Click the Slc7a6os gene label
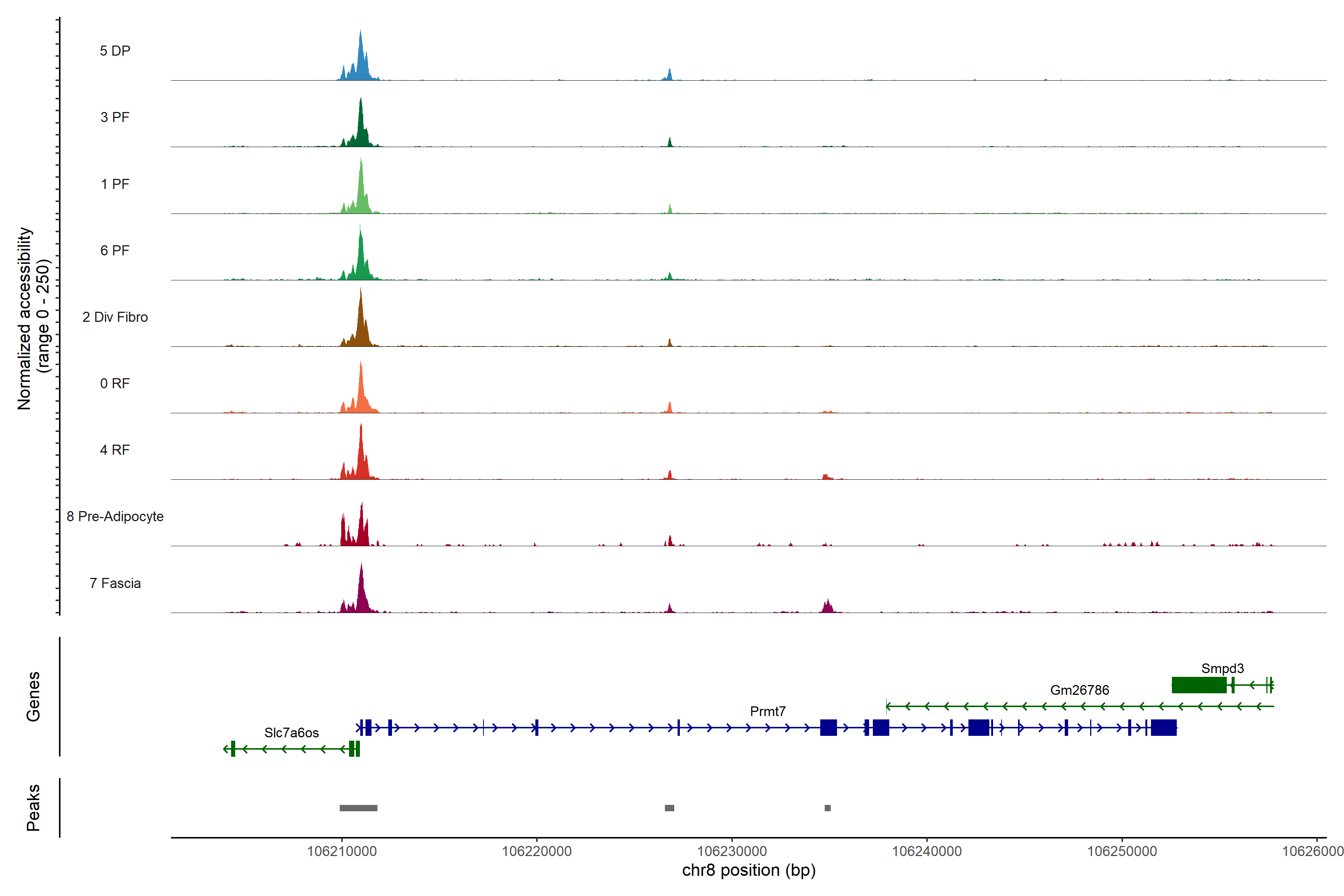 click(x=292, y=732)
